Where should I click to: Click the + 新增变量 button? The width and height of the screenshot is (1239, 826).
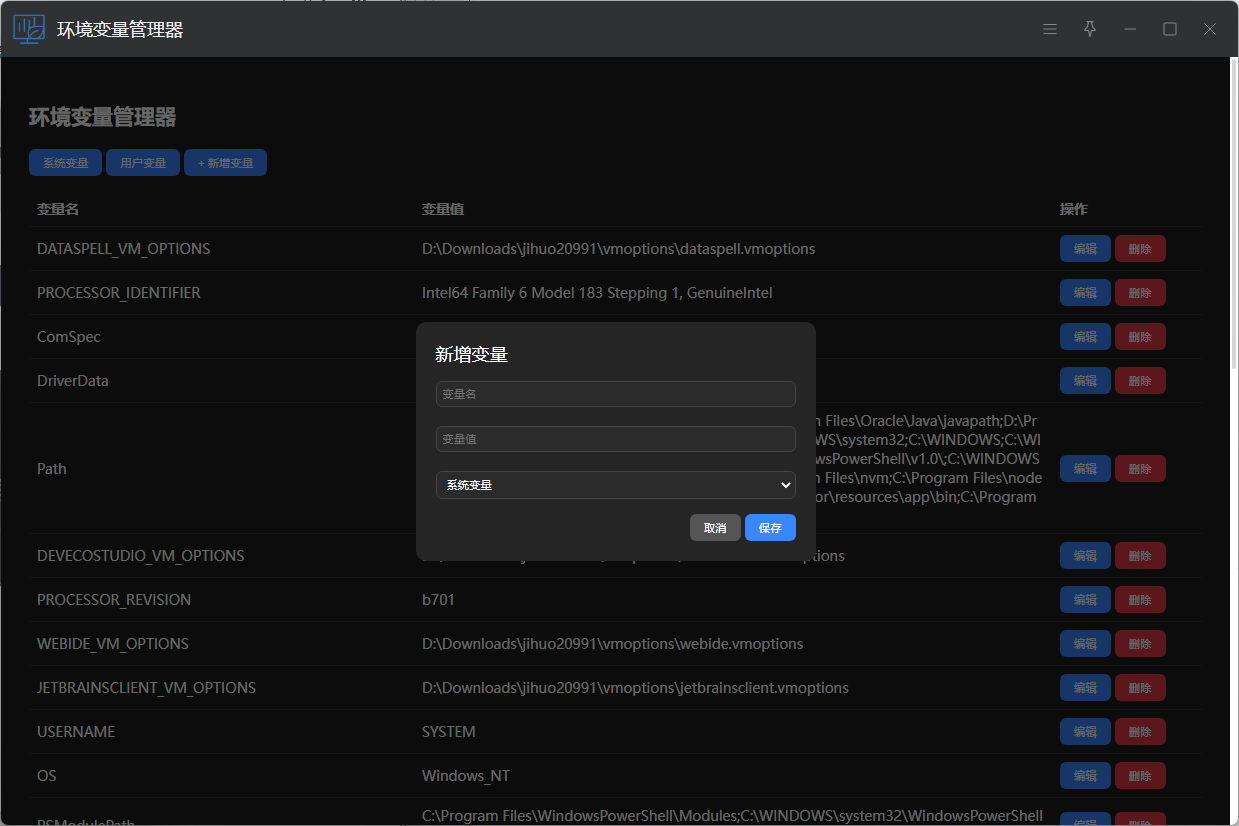[225, 163]
